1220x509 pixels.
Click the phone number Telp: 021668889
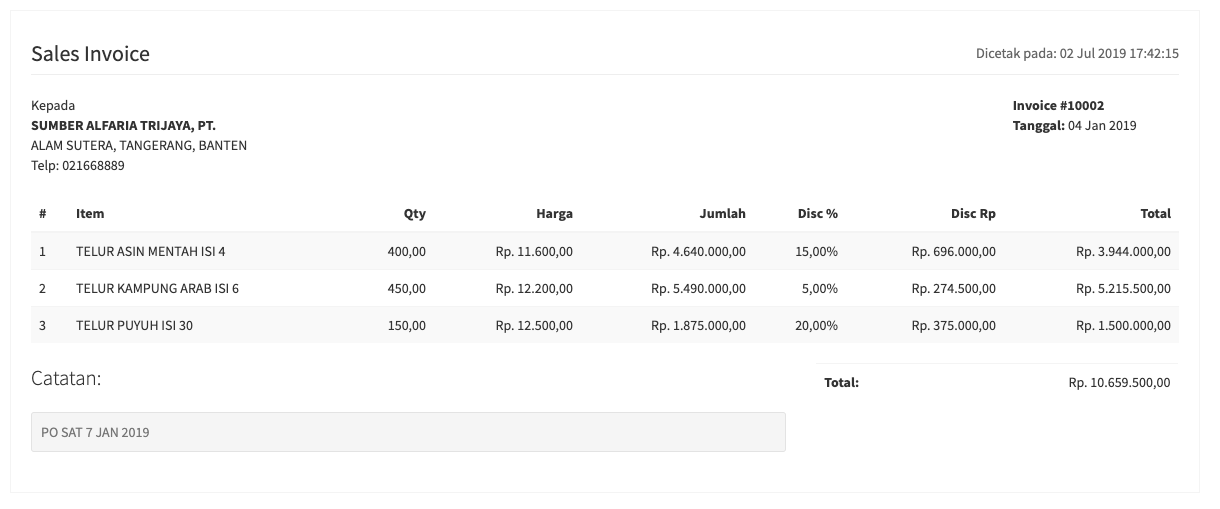(x=78, y=166)
